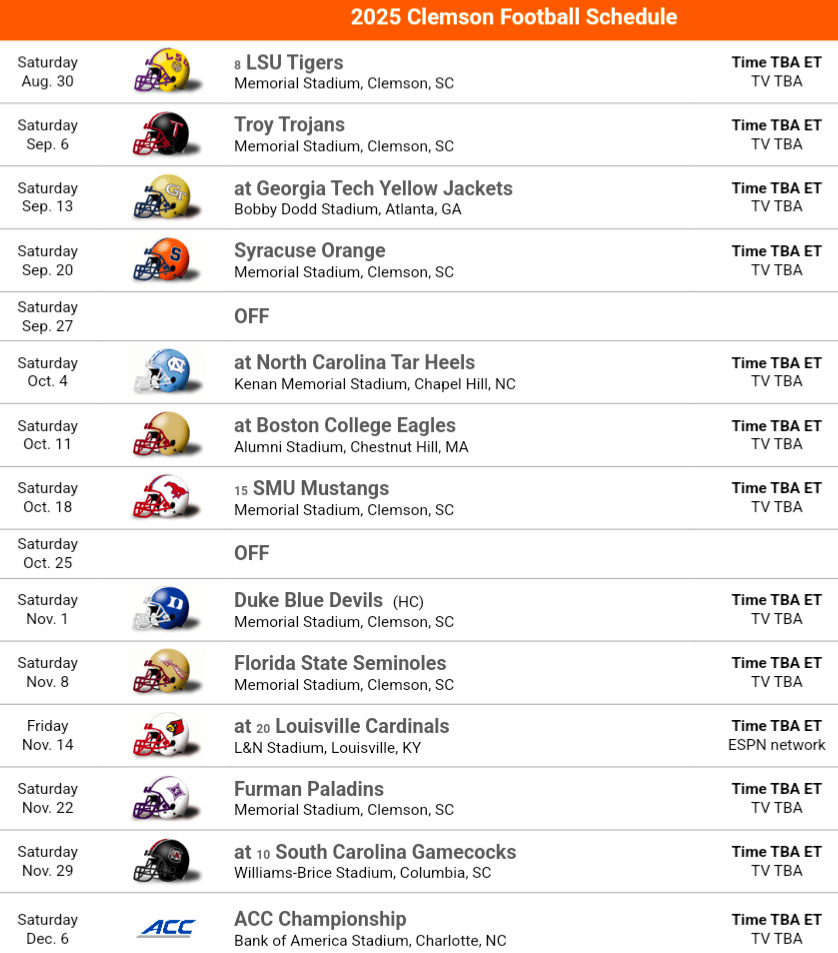Click the SMU Mustangs helmet icon
Viewport: 838px width, 953px height.
click(162, 497)
